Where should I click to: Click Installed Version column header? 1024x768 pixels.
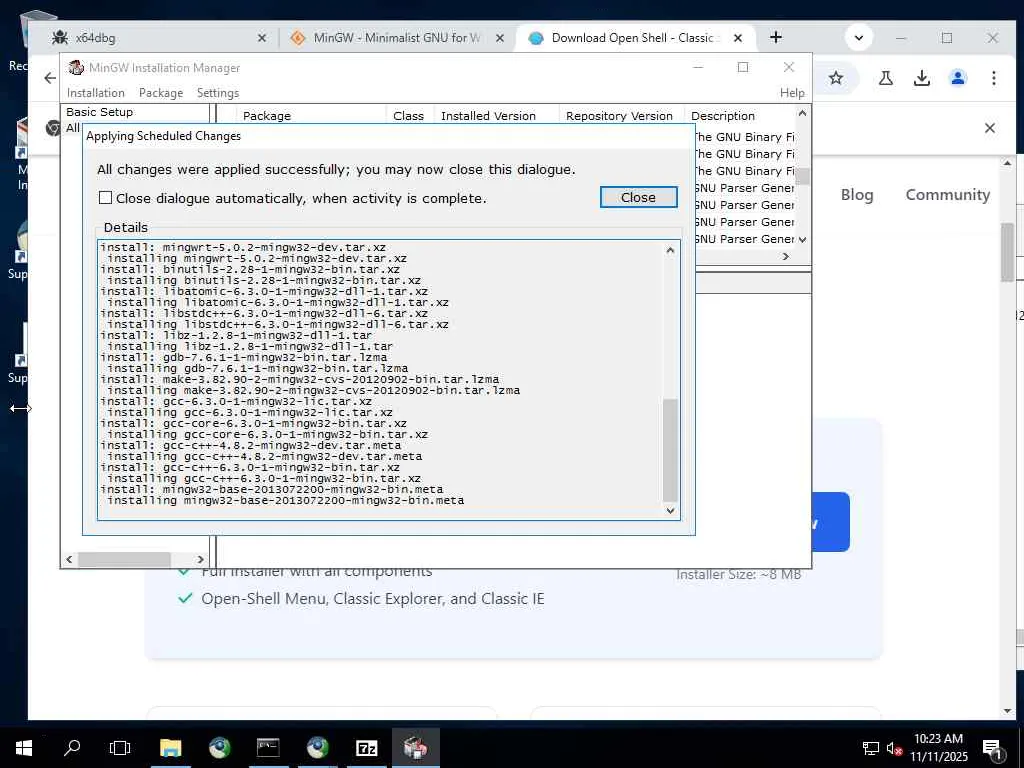pyautogui.click(x=496, y=116)
